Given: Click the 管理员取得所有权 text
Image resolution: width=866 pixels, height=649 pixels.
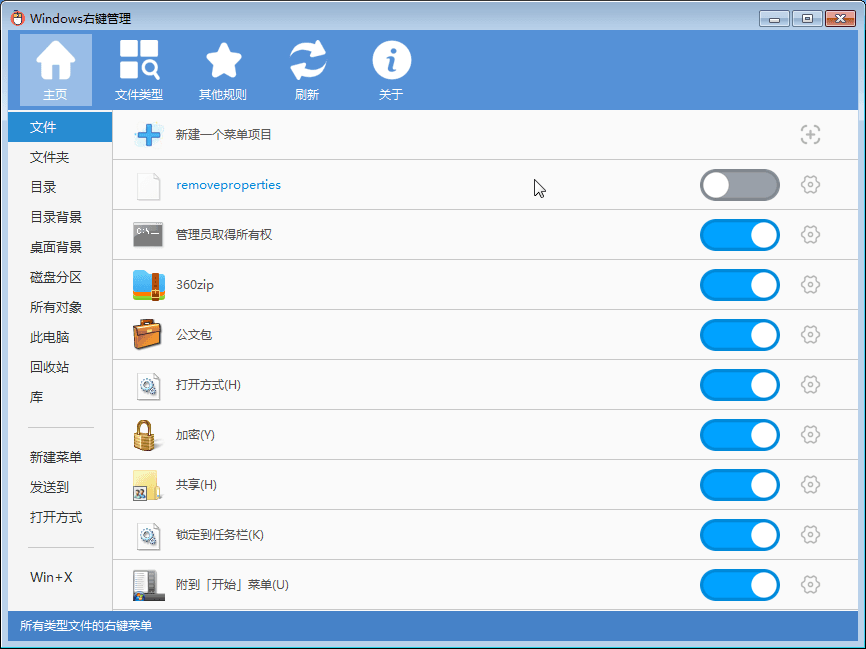Looking at the screenshot, I should point(224,235).
